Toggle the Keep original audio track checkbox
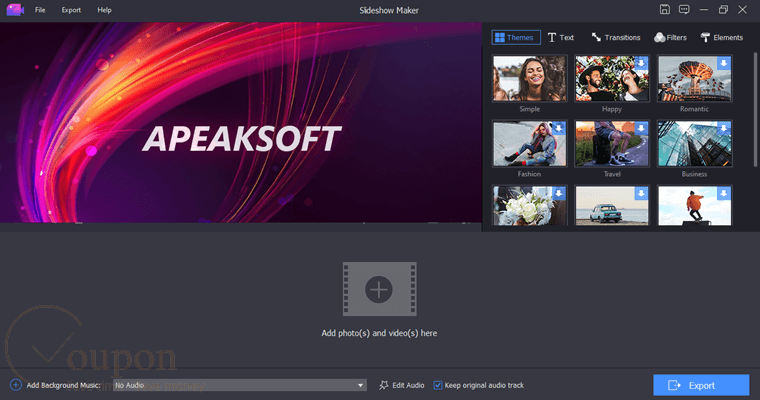This screenshot has width=760, height=400. point(438,385)
